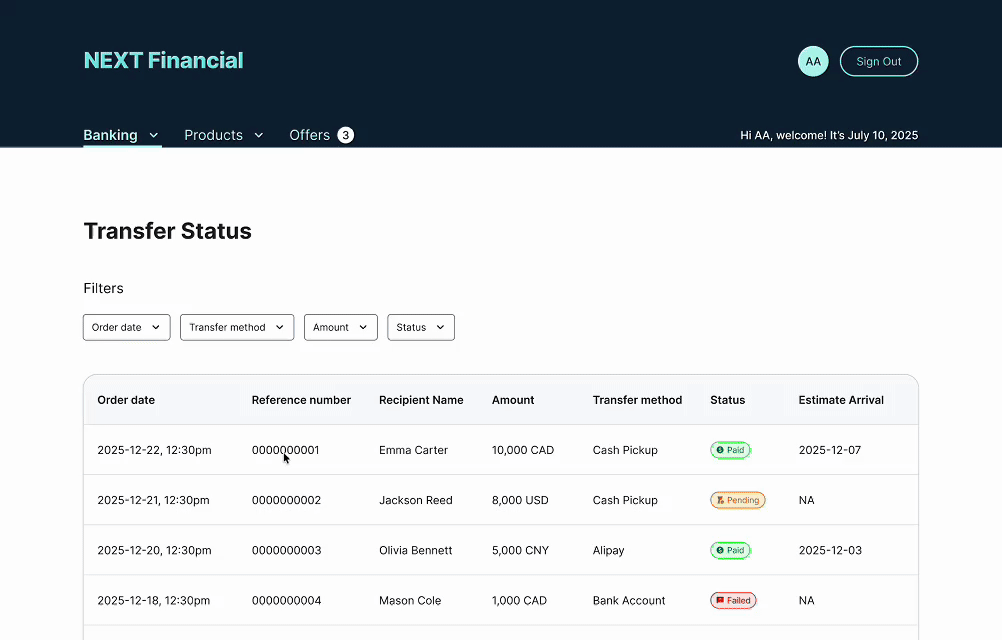Open the Transfer method filter dropdown
The height and width of the screenshot is (640, 1002).
point(237,327)
